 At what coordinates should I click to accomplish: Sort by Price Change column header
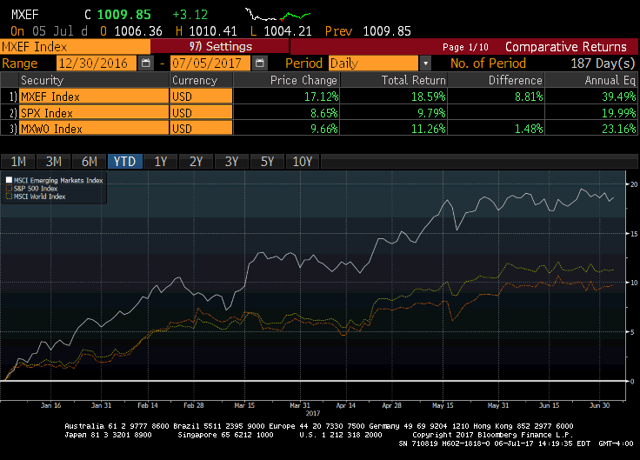coord(287,80)
